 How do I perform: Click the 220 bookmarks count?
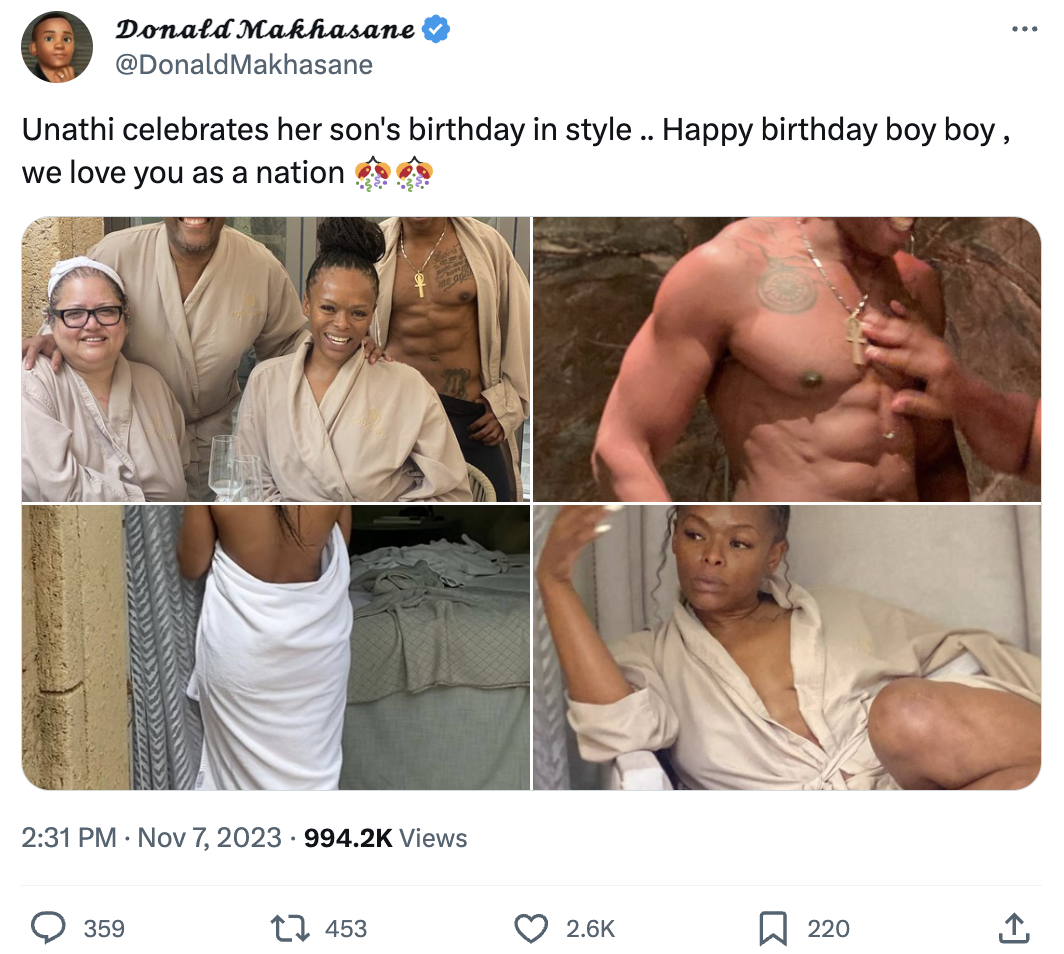[x=829, y=928]
